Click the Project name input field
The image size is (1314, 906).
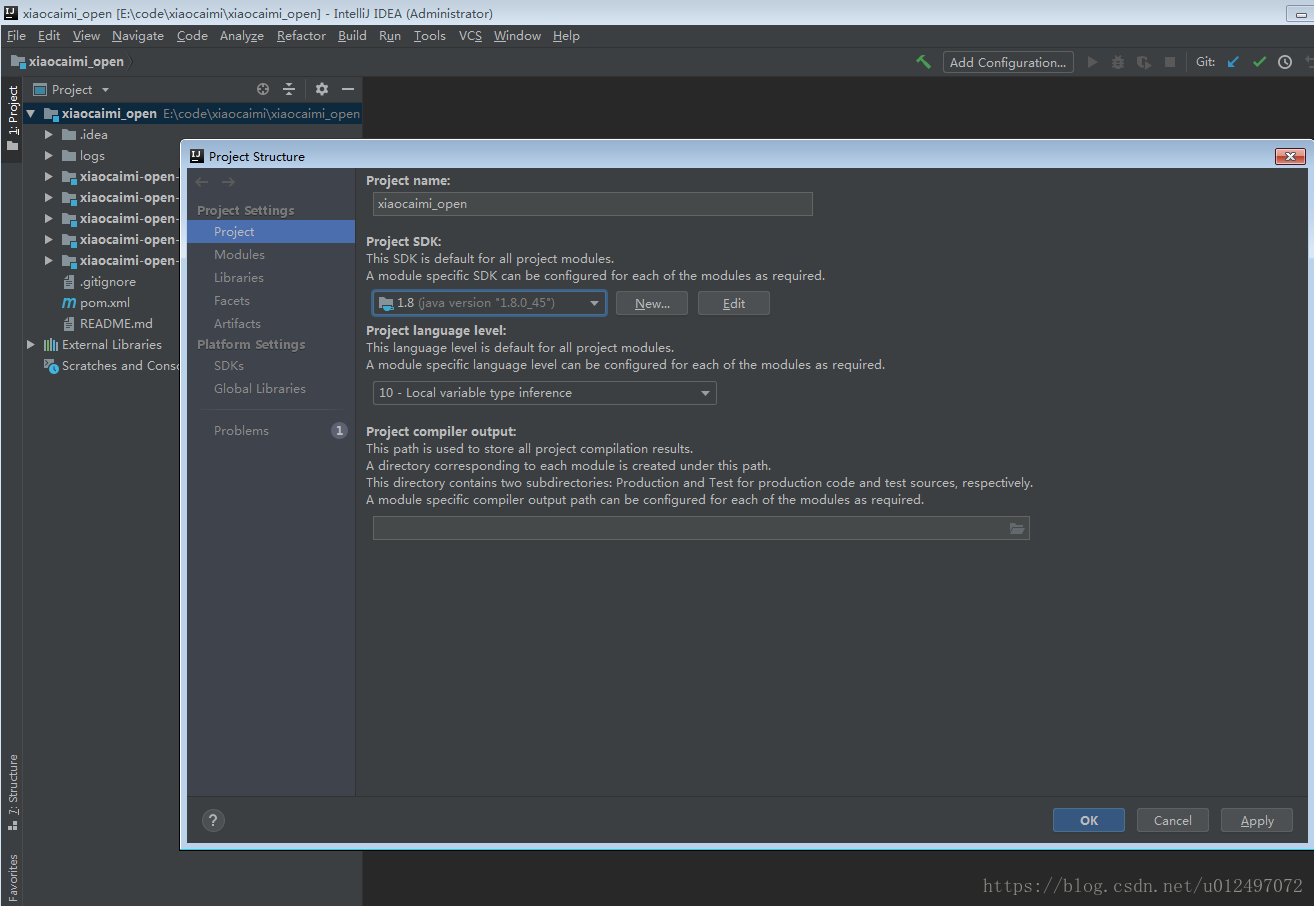pyautogui.click(x=593, y=204)
